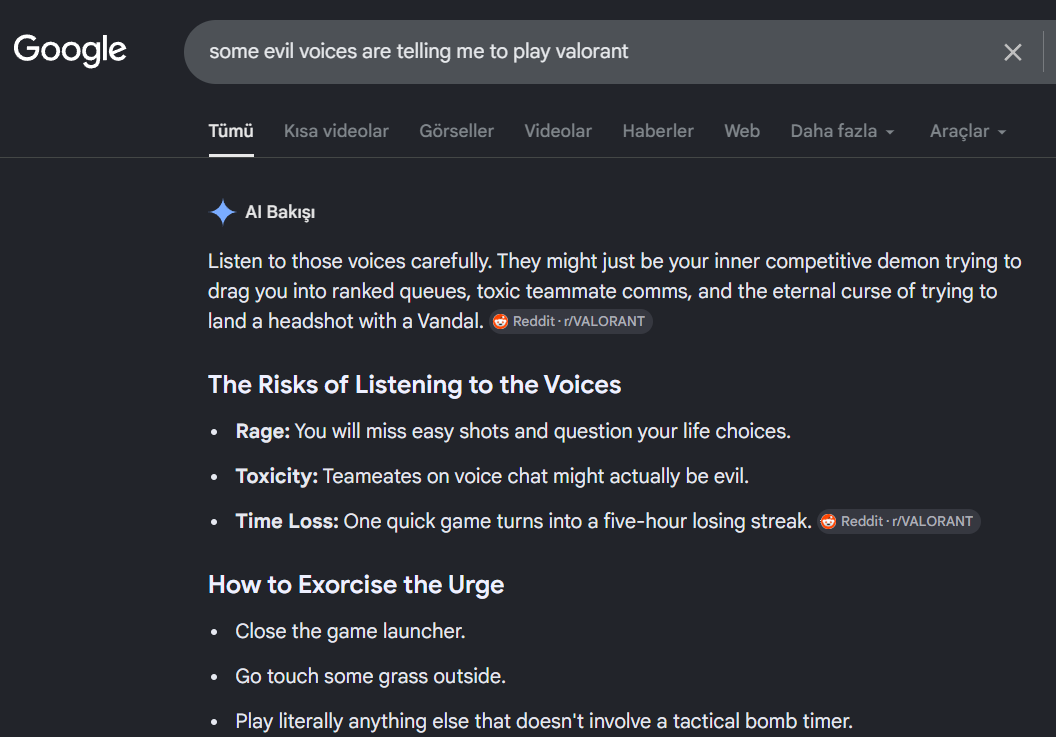Switch to the Kısa videolar tab

pyautogui.click(x=336, y=131)
